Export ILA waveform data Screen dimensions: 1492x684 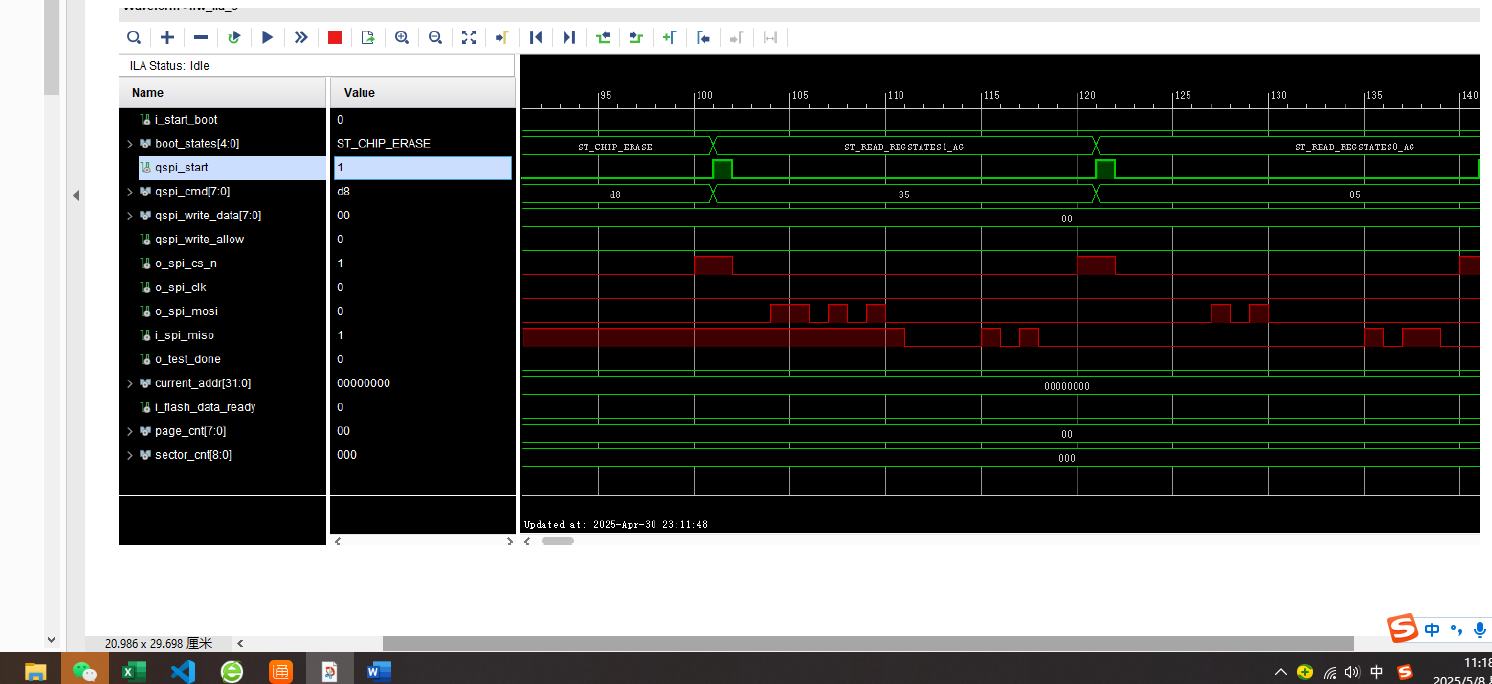[x=368, y=37]
